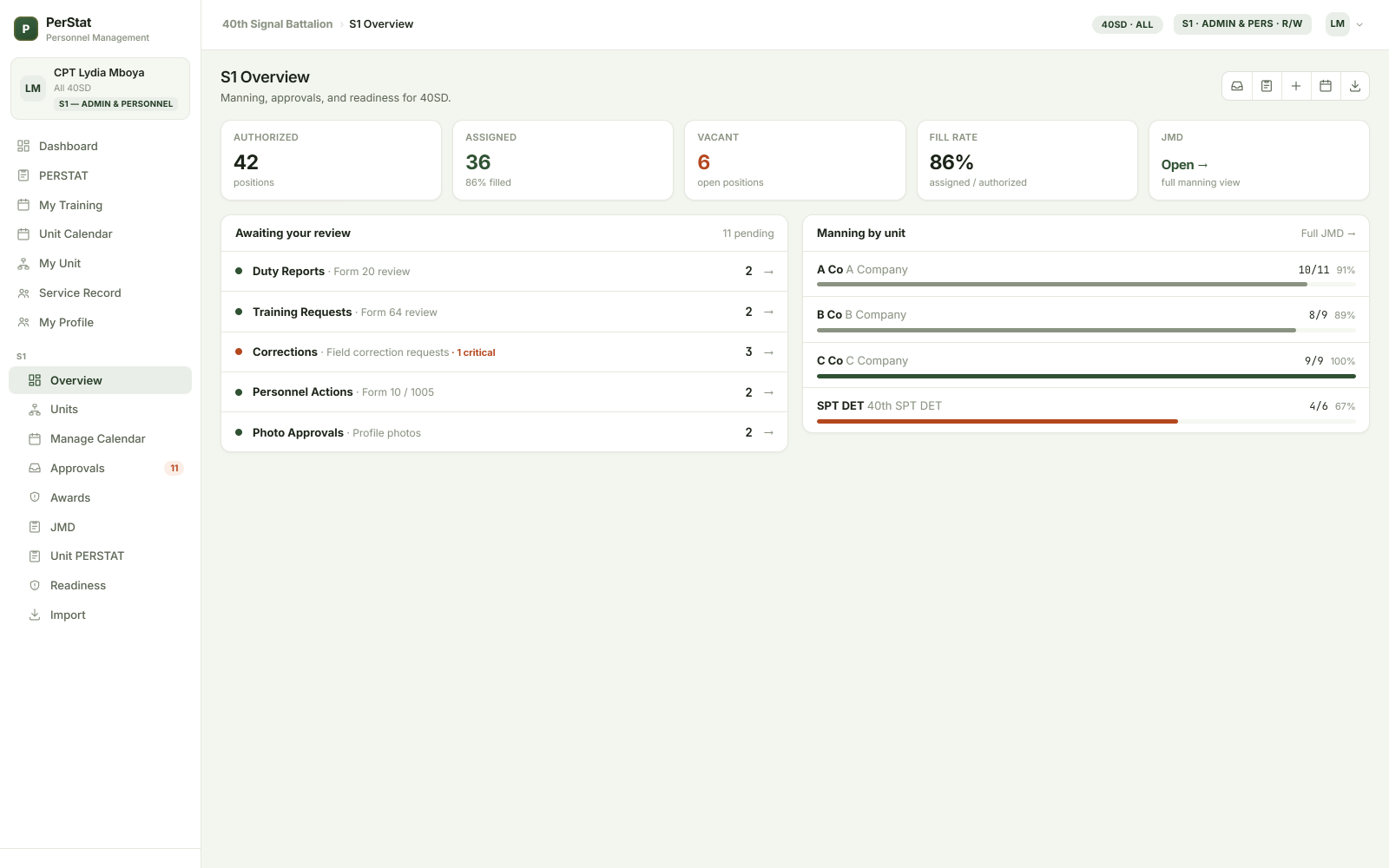Screen dimensions: 1389x868
Task: Click the Vacant open positions card
Action: click(795, 161)
